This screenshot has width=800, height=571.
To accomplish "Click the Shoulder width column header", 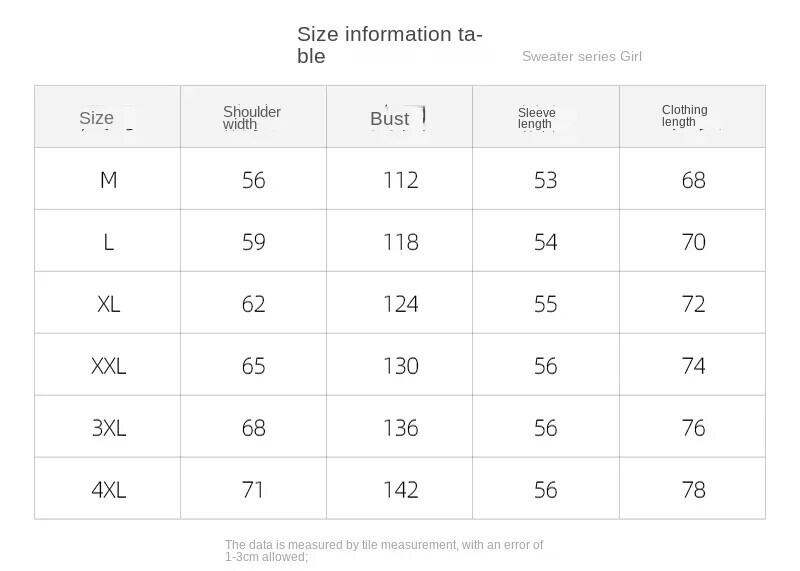I will click(x=252, y=118).
